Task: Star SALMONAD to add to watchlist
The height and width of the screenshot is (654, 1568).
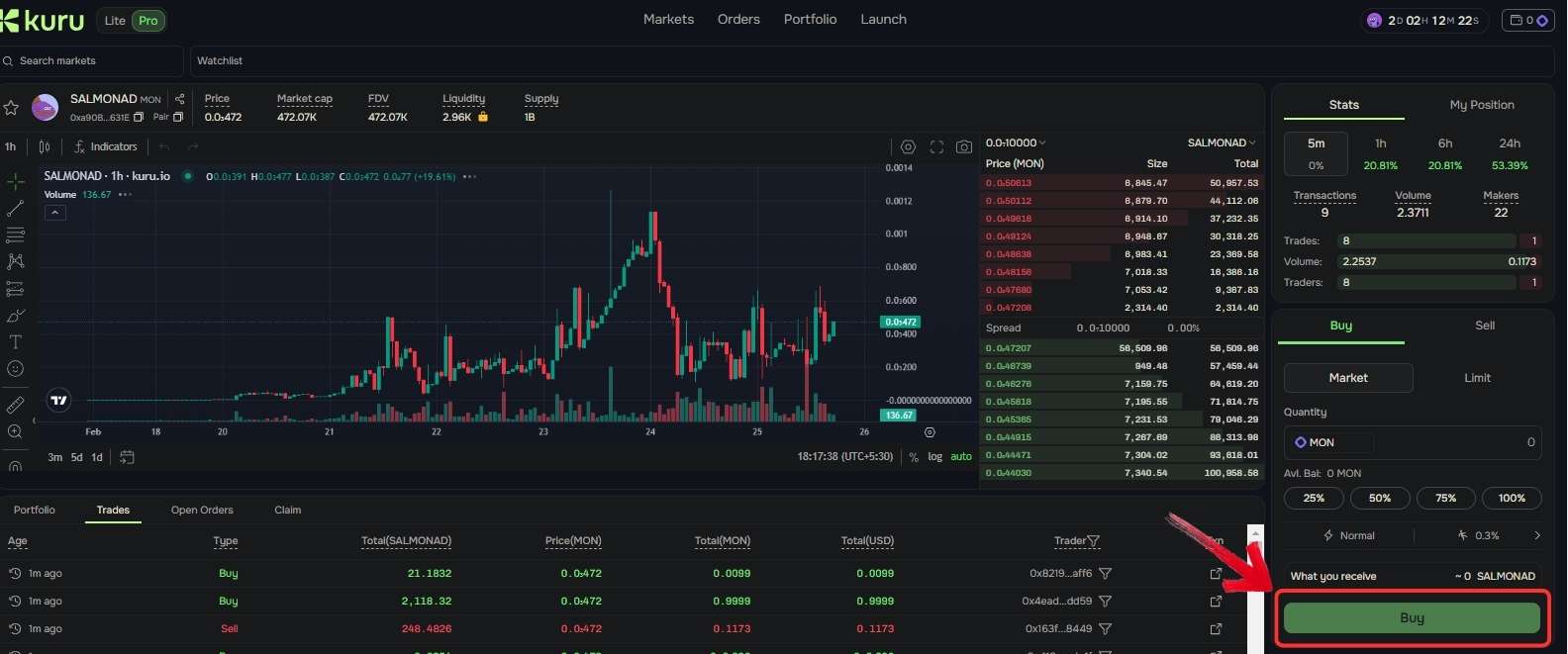Action: click(12, 108)
